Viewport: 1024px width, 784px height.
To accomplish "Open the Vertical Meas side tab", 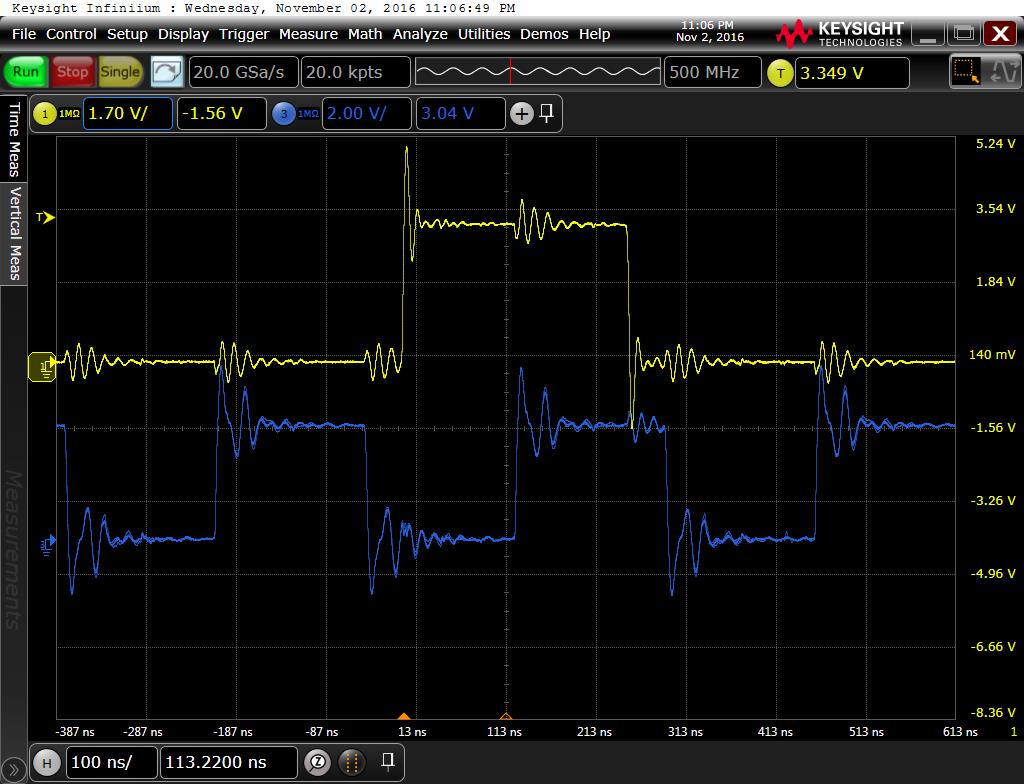I will point(14,233).
